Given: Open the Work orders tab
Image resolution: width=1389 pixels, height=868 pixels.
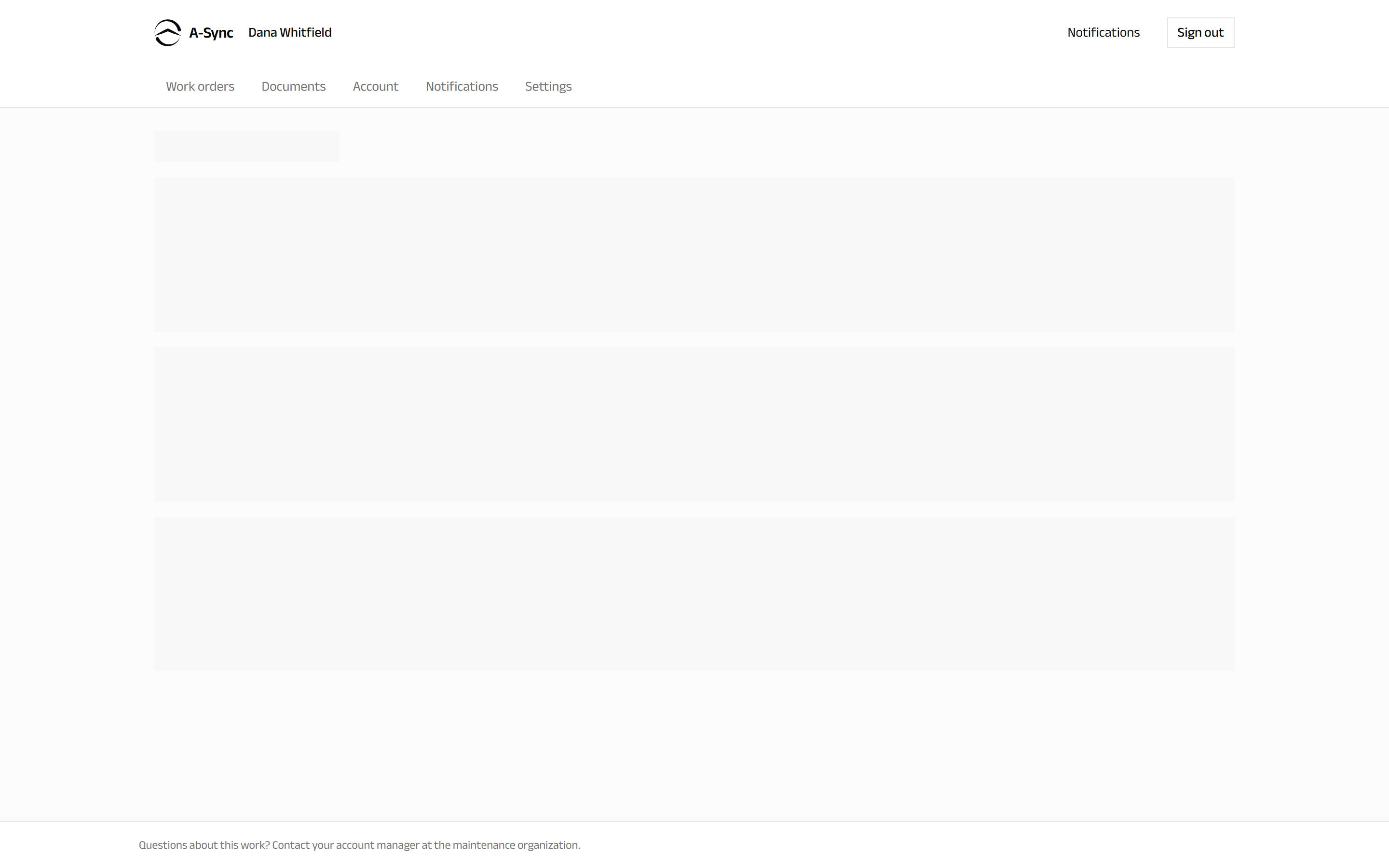Looking at the screenshot, I should [200, 86].
